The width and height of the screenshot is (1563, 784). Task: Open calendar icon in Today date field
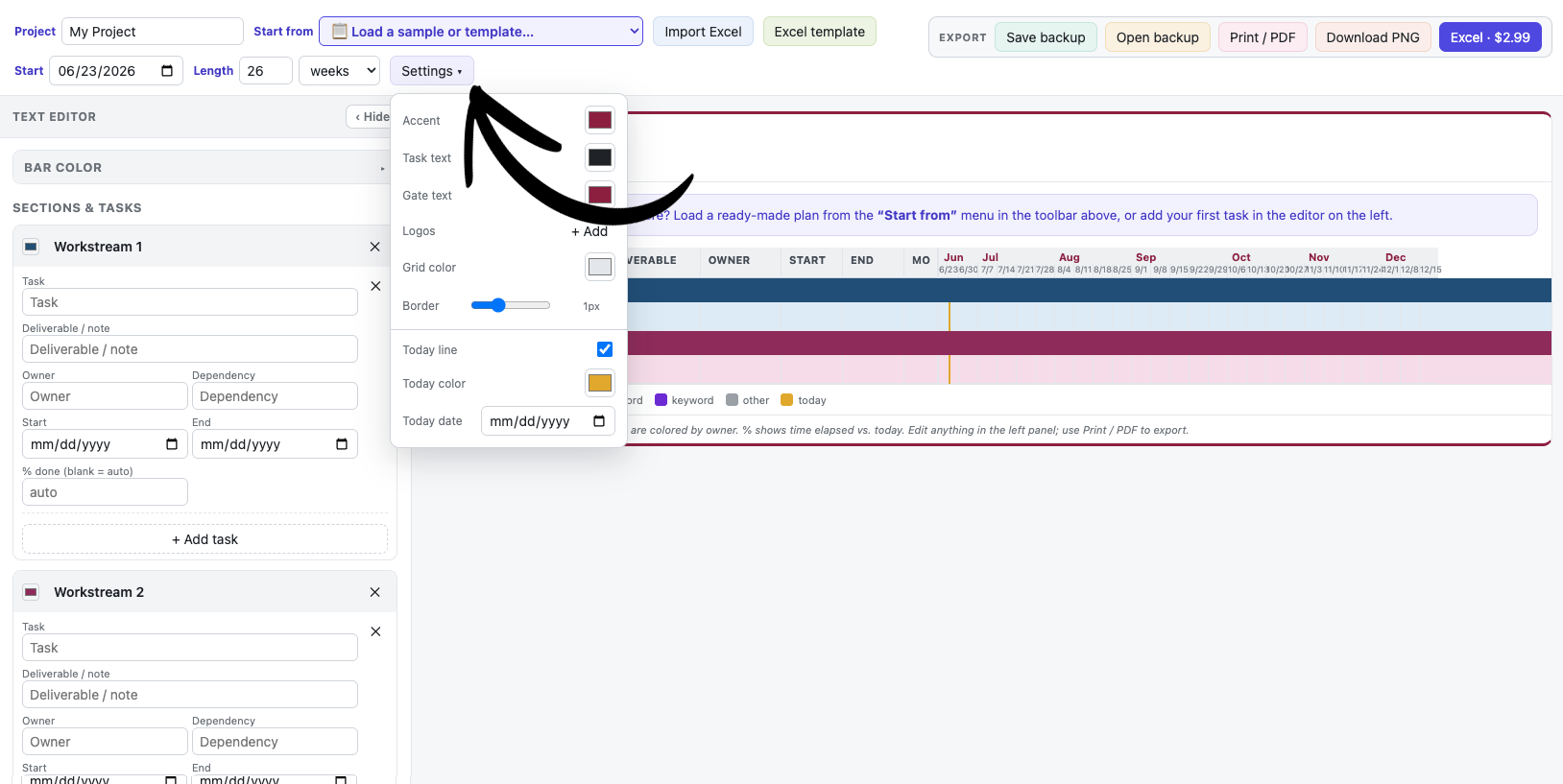[x=599, y=421]
